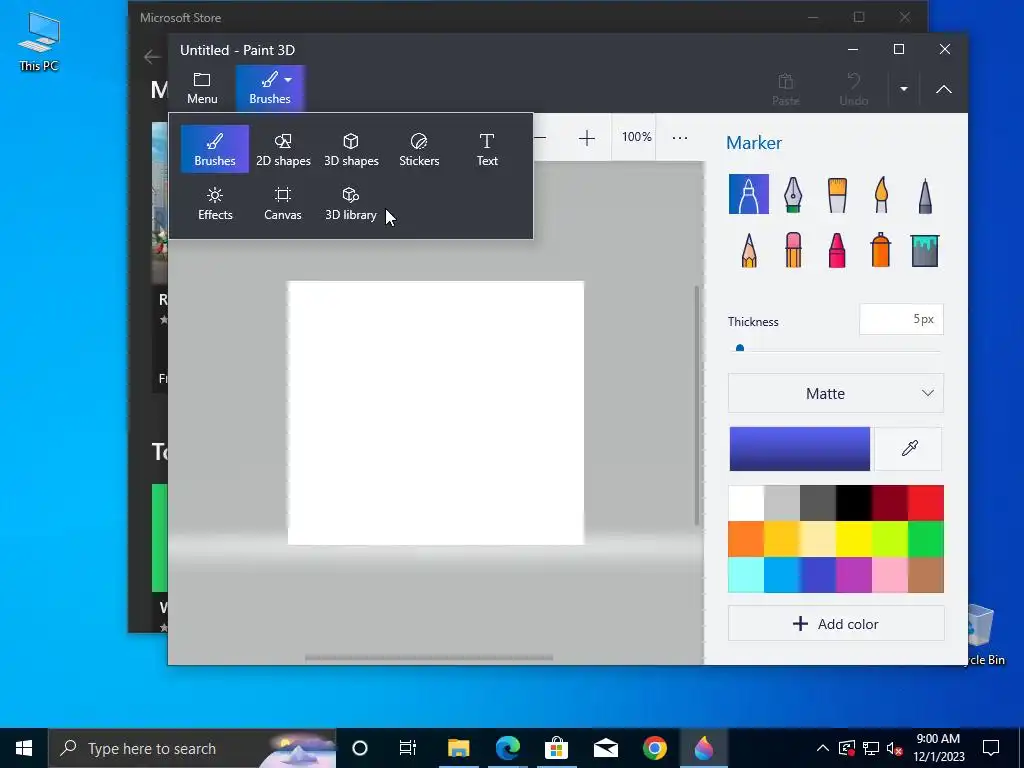Pick the purple color swatch

click(x=854, y=575)
